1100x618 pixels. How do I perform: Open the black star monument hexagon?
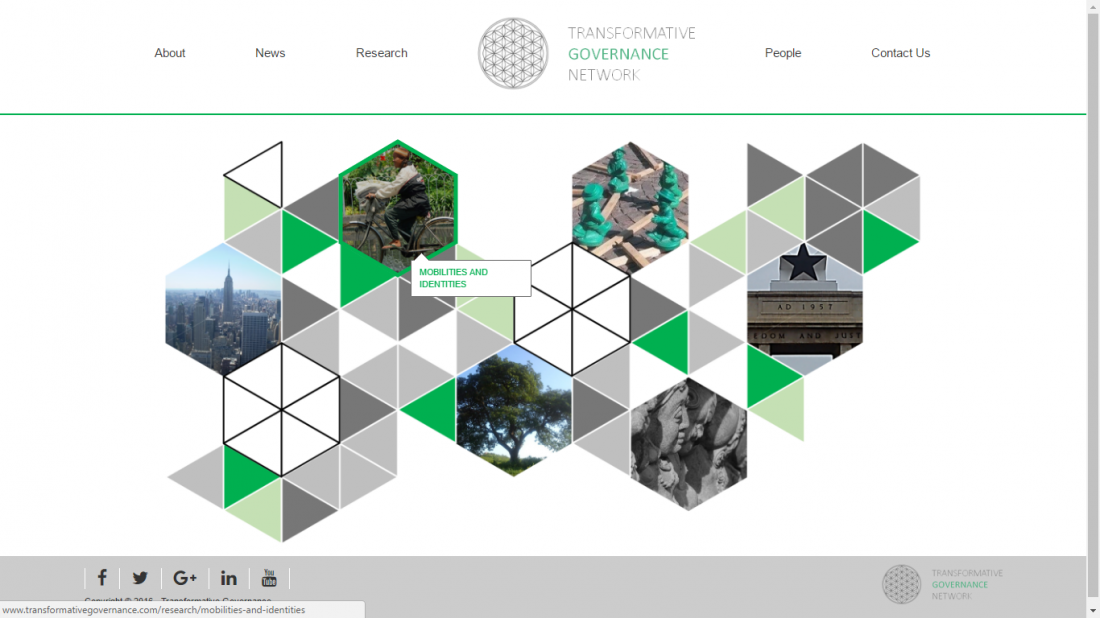(804, 308)
